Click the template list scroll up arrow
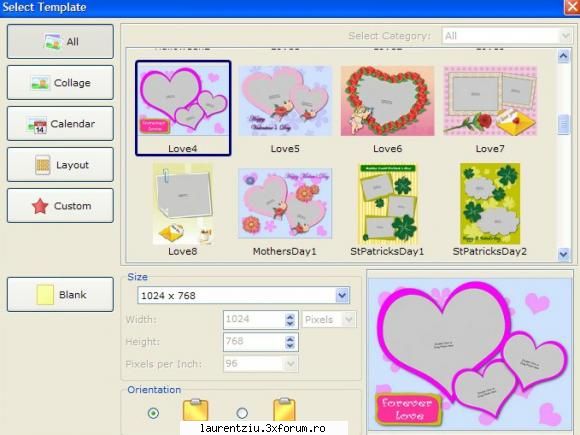Image resolution: width=580 pixels, height=435 pixels. [x=563, y=56]
